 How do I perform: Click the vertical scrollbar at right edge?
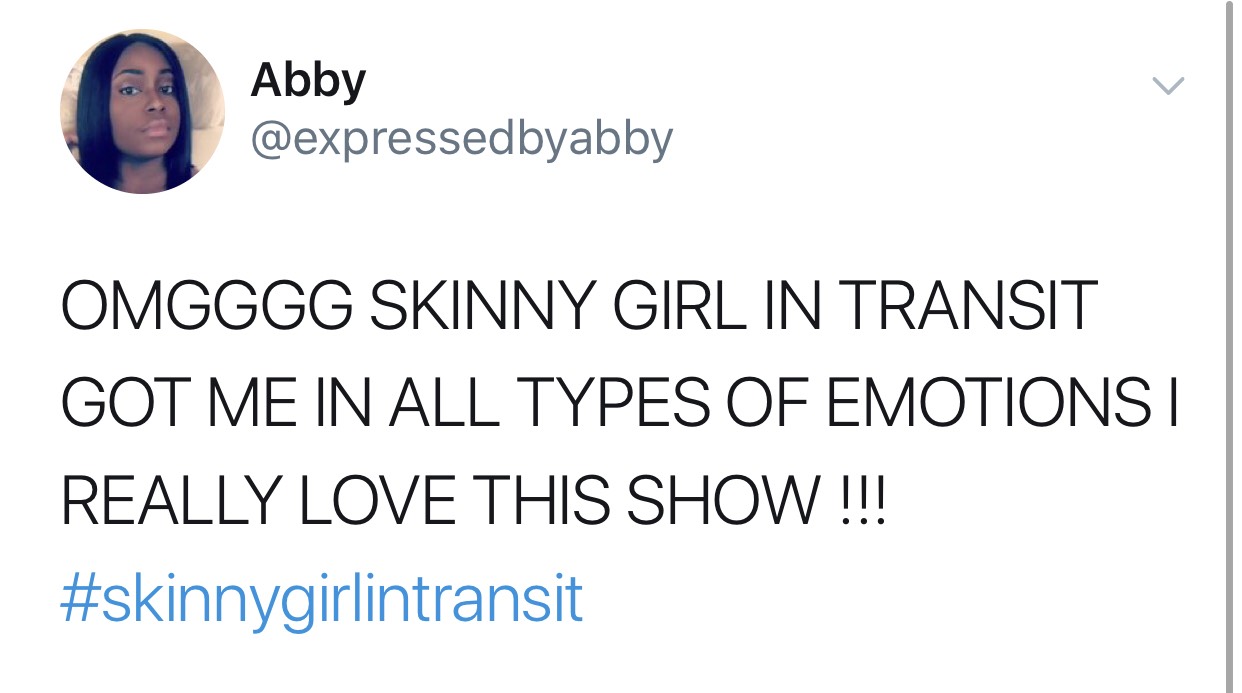[1229, 346]
